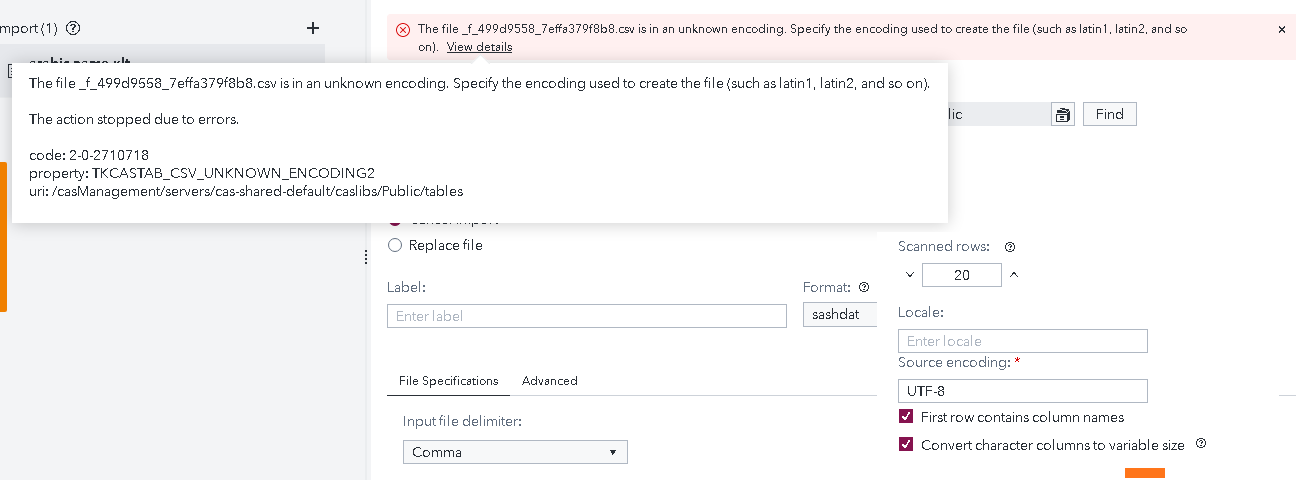
Task: Open the Input file delimiter dropdown
Action: pyautogui.click(x=515, y=452)
